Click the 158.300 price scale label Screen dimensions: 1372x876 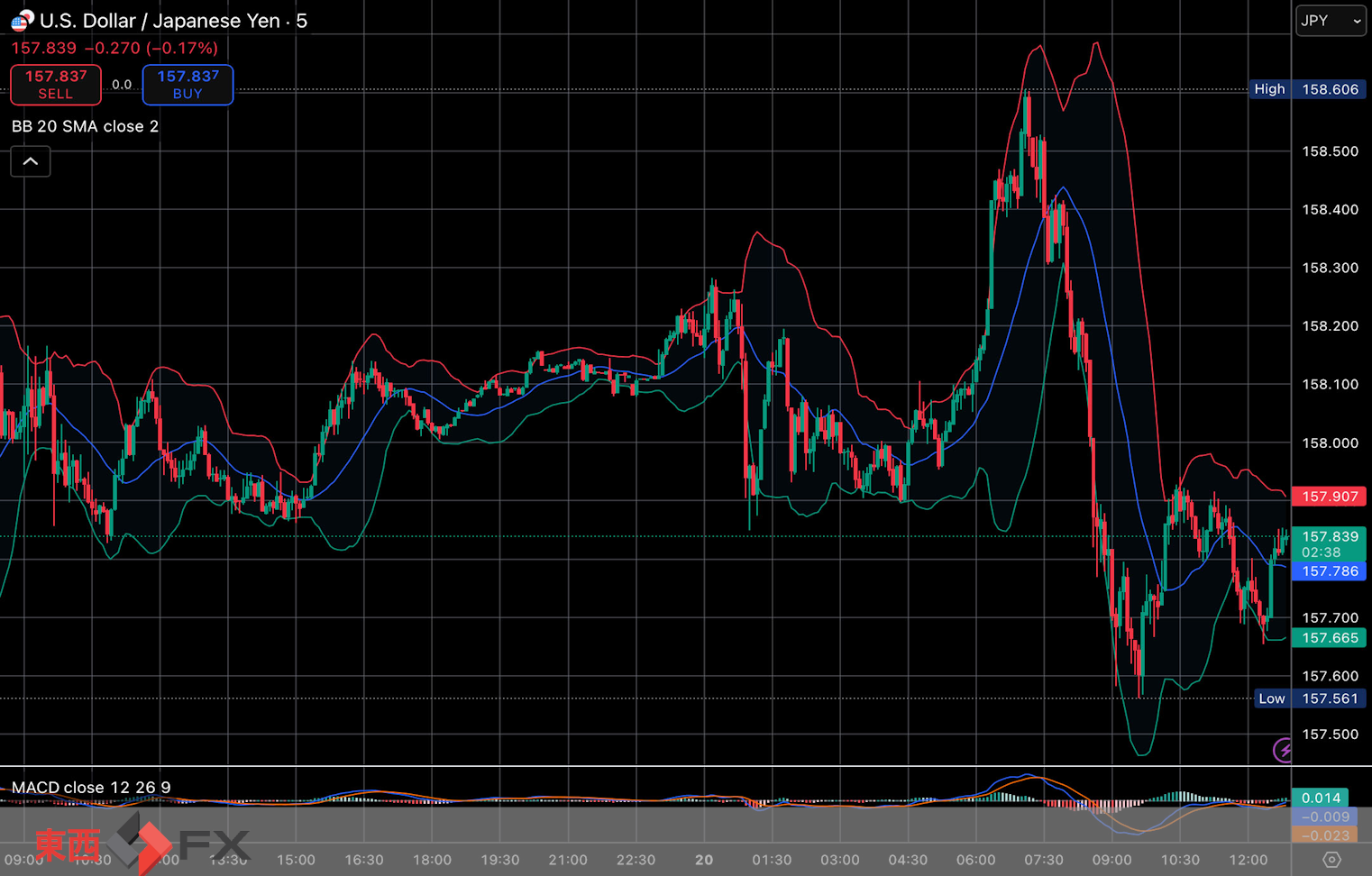(x=1330, y=268)
